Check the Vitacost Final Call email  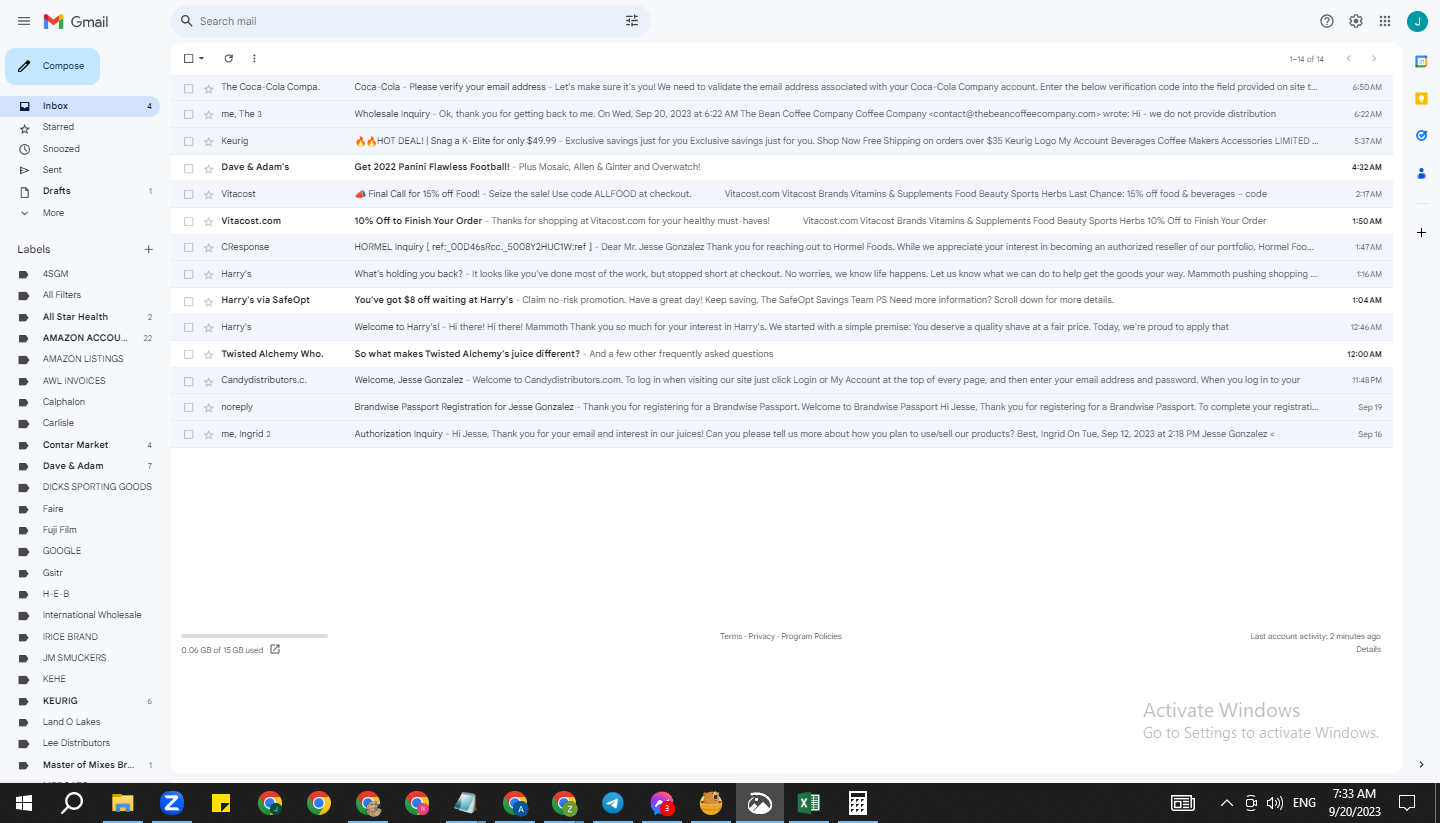tap(188, 194)
